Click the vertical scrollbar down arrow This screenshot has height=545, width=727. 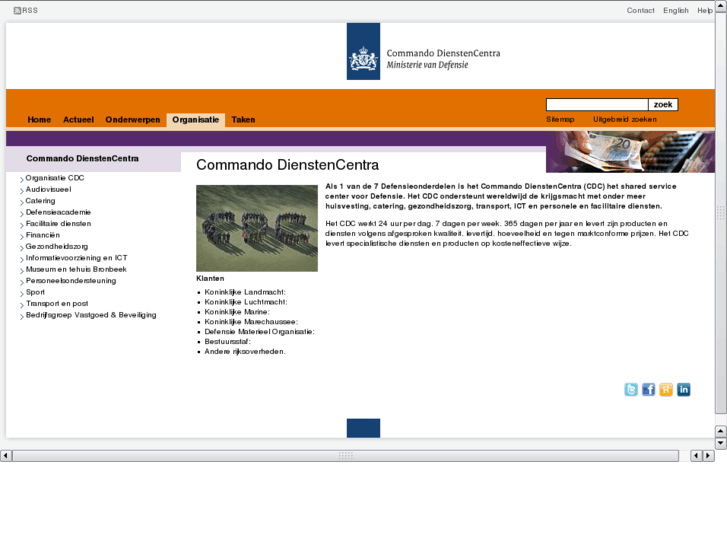pyautogui.click(x=721, y=443)
